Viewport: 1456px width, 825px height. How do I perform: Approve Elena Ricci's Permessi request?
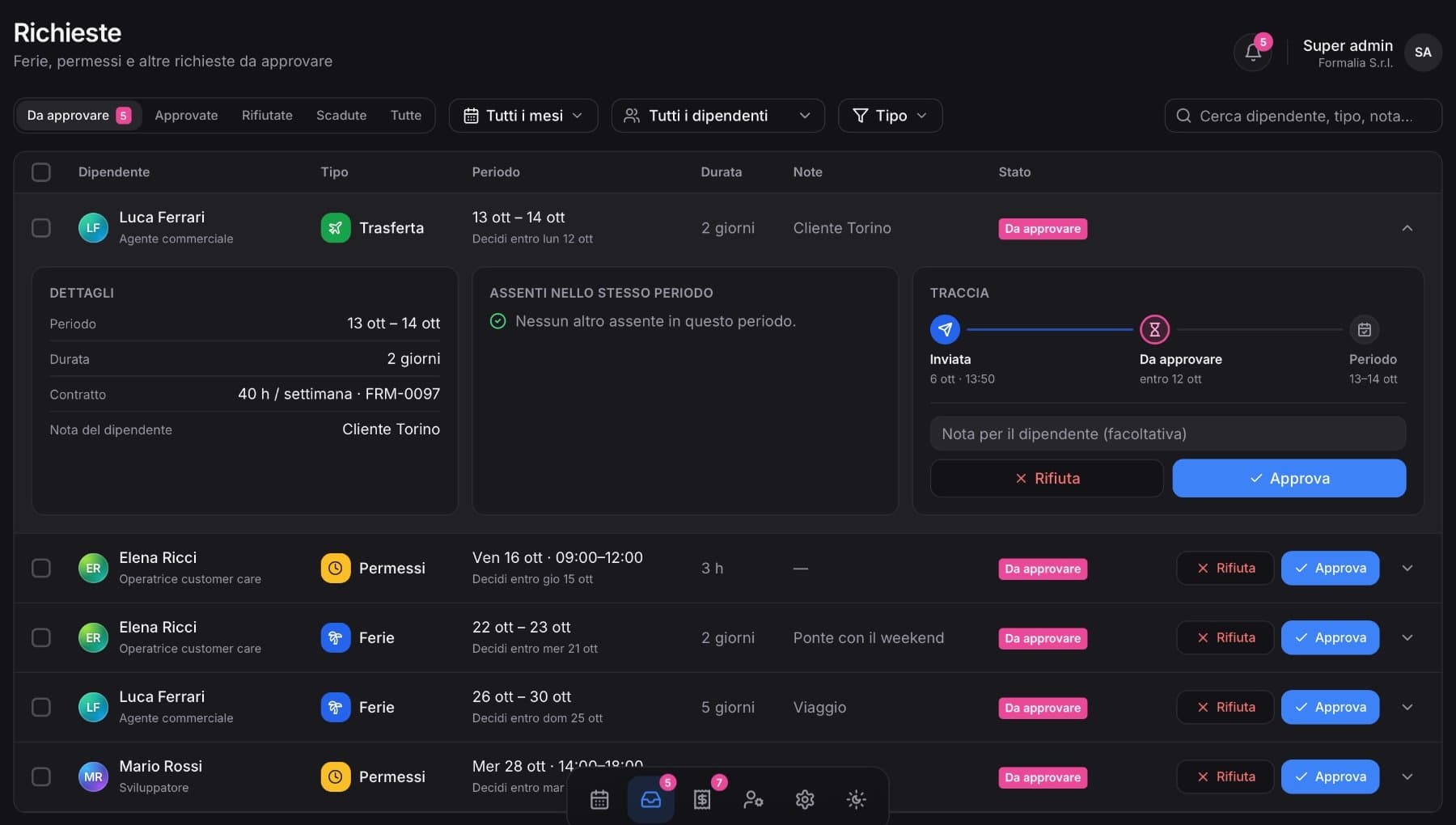(1330, 568)
